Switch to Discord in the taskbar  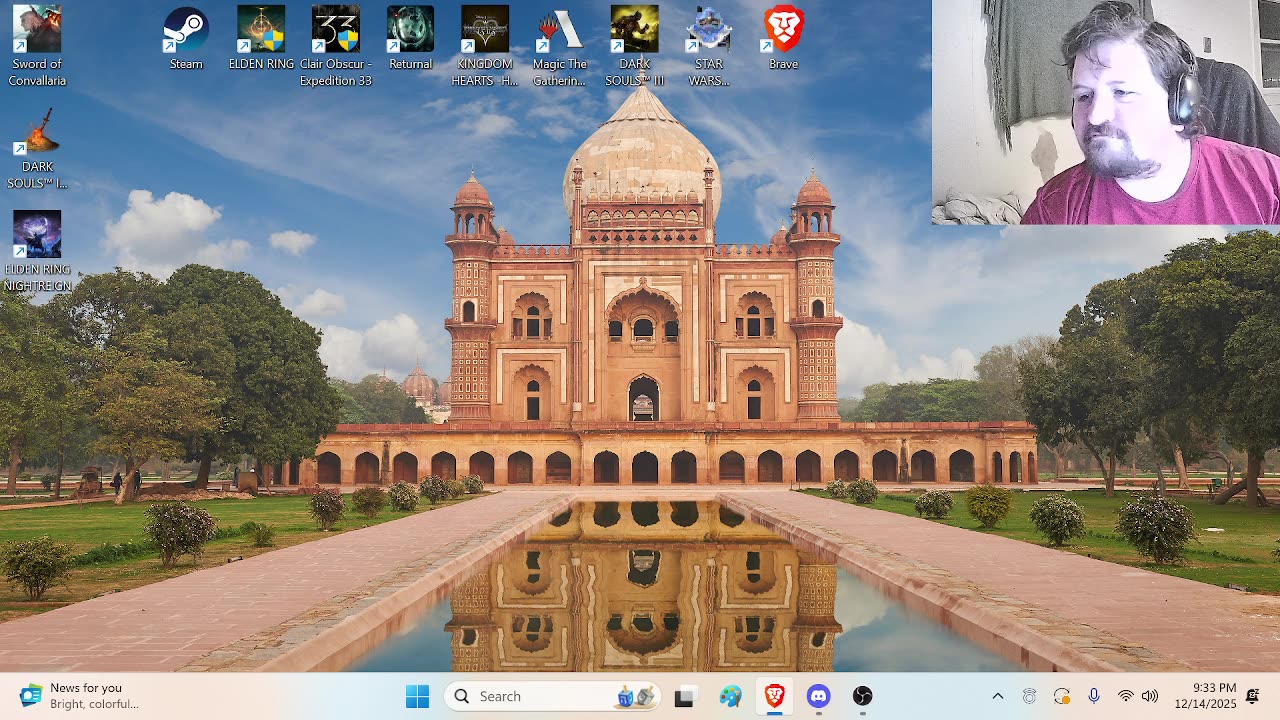(819, 697)
